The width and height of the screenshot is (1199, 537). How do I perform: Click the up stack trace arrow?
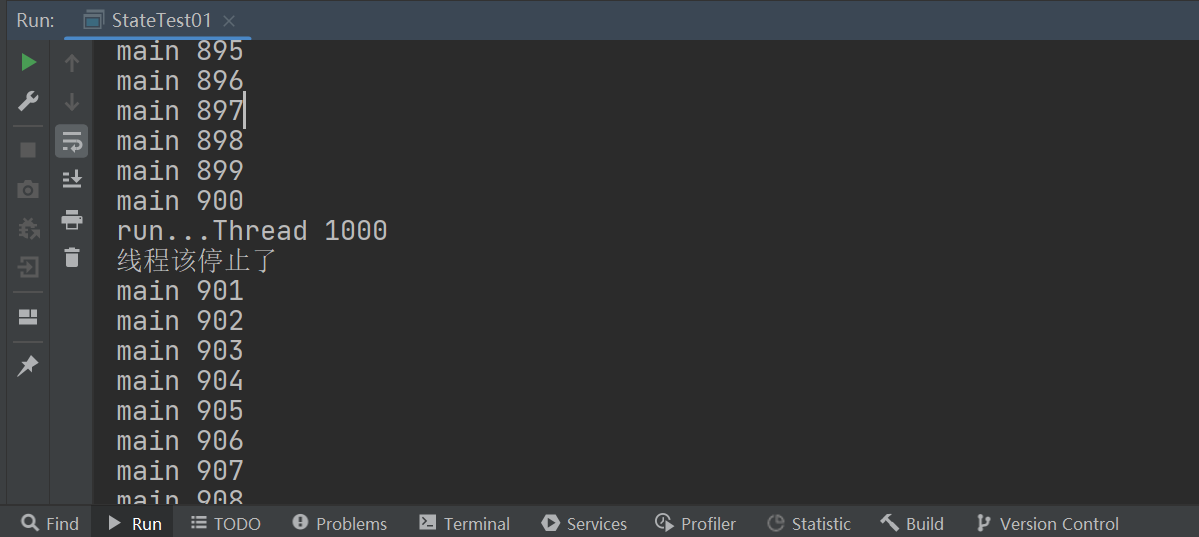click(71, 63)
